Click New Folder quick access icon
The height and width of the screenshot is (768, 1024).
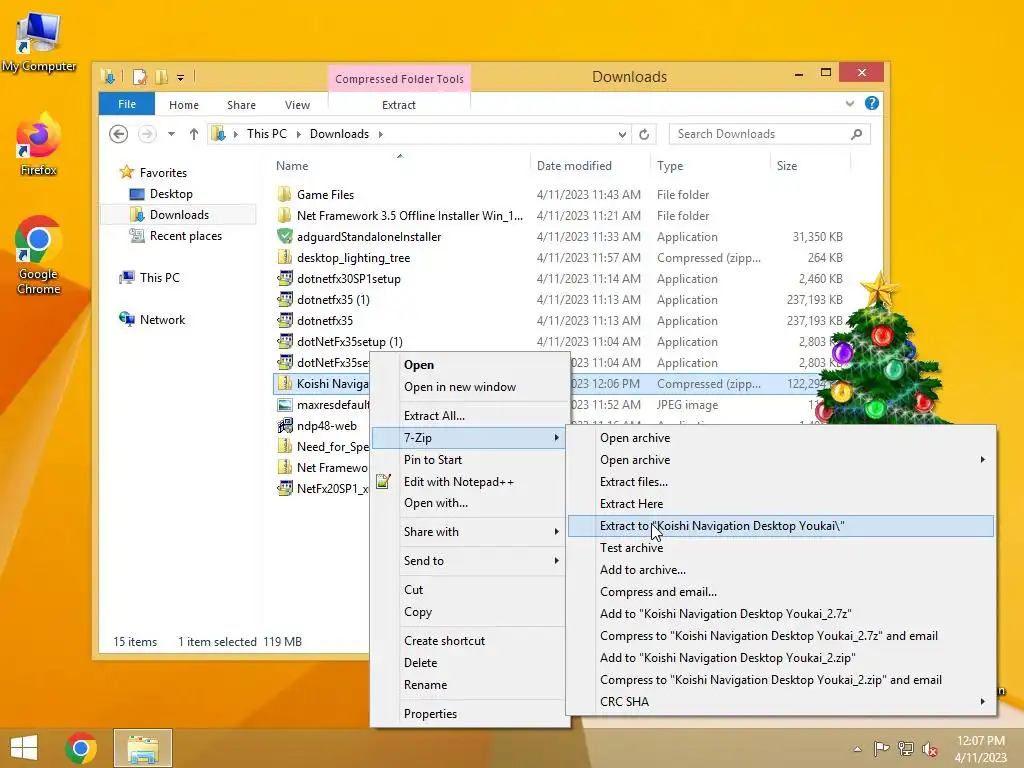tap(161, 77)
